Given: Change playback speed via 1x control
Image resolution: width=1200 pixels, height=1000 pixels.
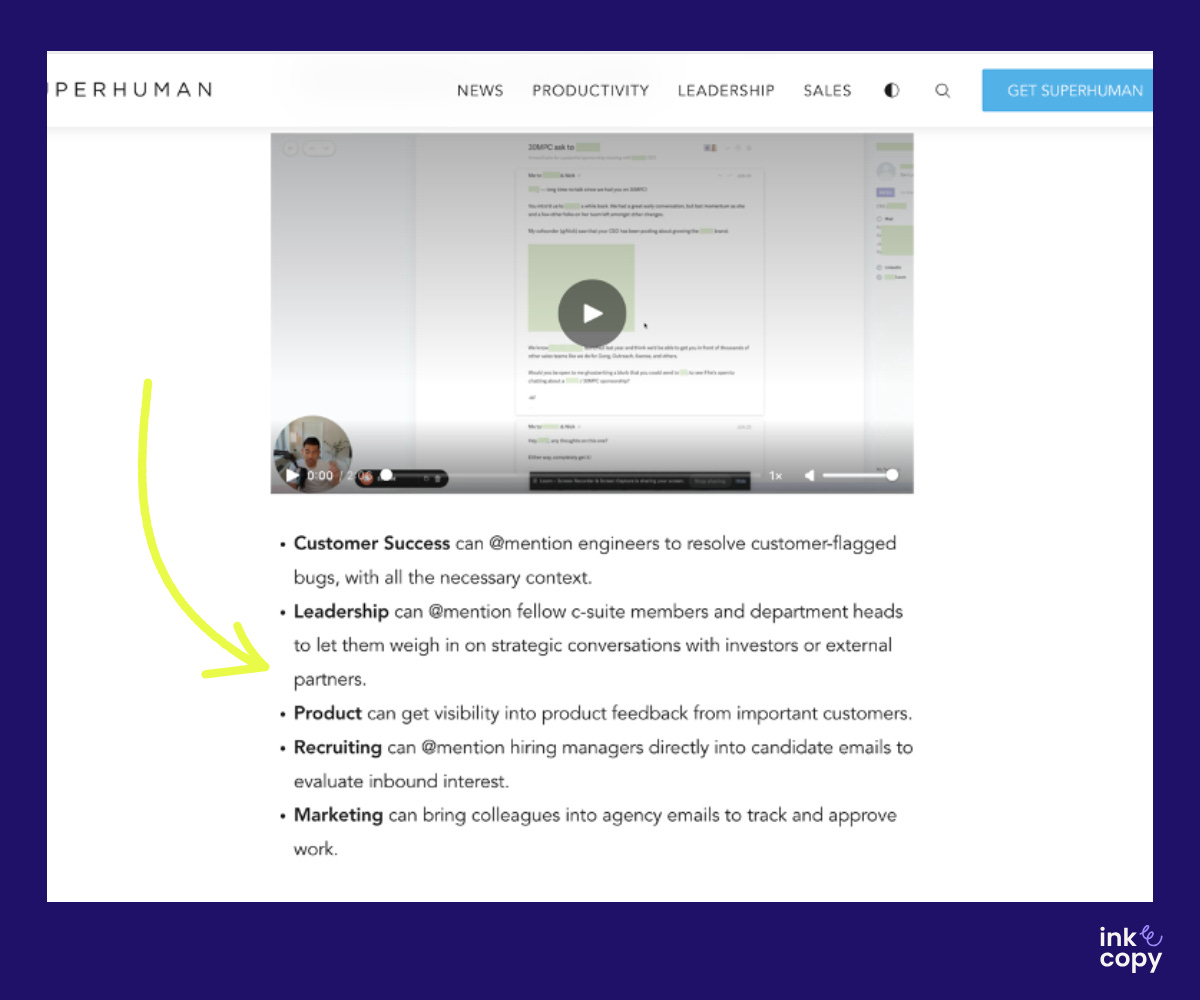Looking at the screenshot, I should (x=775, y=476).
